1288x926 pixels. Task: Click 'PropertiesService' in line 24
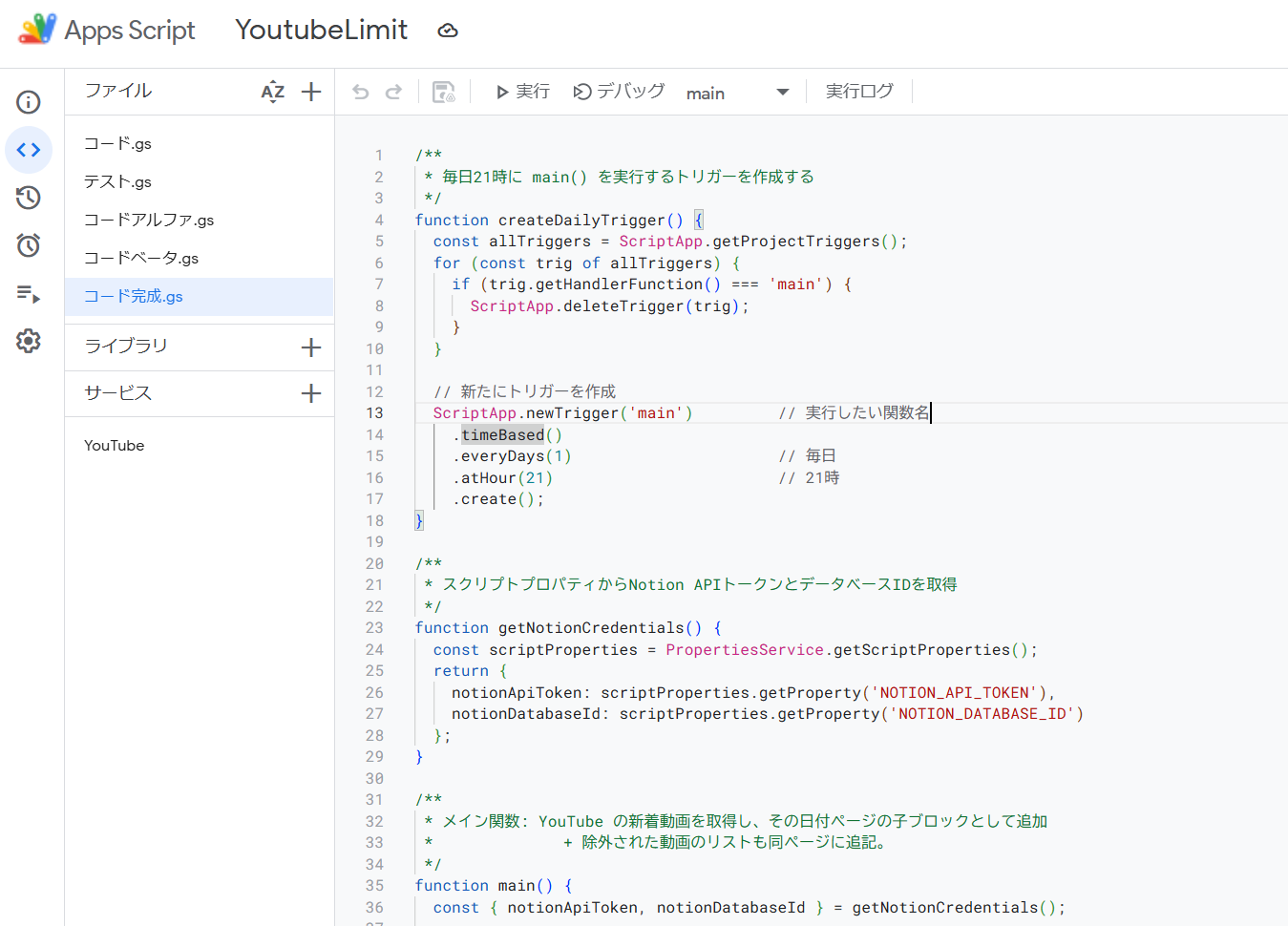click(x=745, y=650)
